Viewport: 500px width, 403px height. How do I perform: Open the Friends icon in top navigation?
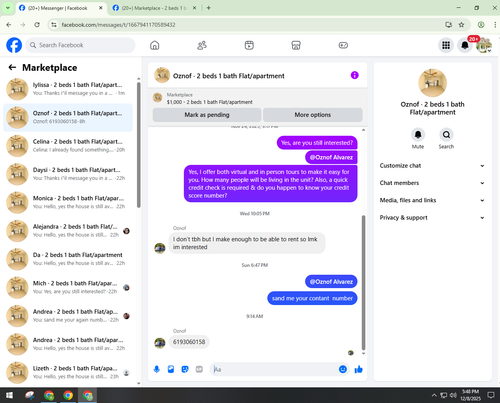click(202, 45)
